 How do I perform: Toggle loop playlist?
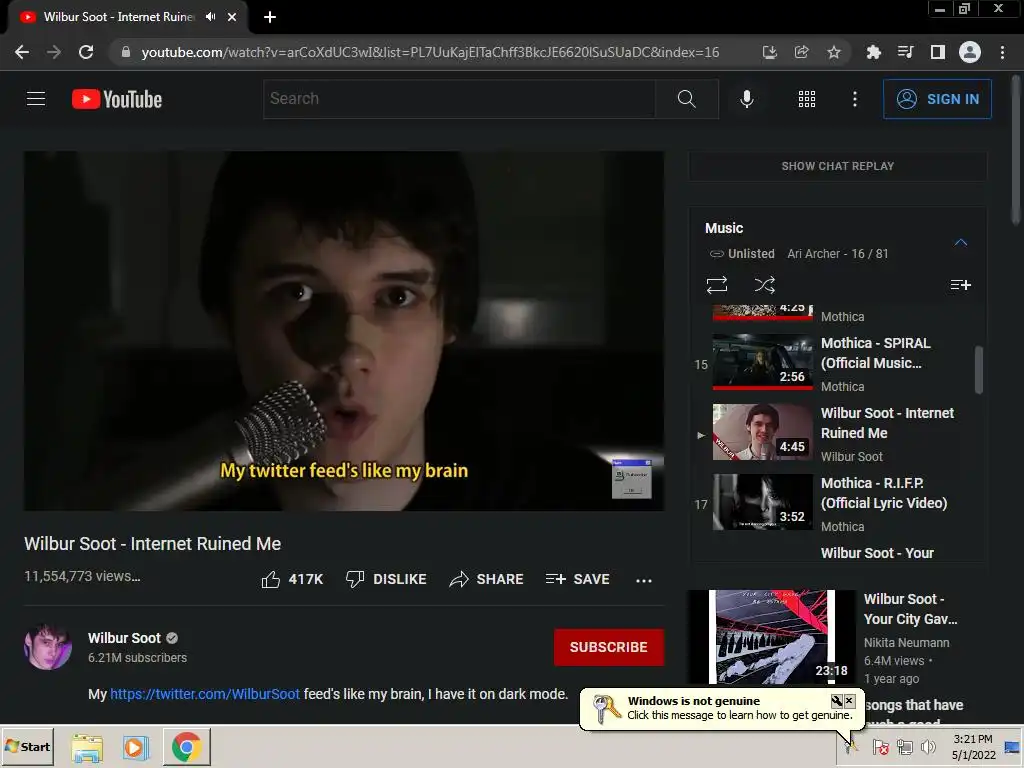tap(716, 285)
